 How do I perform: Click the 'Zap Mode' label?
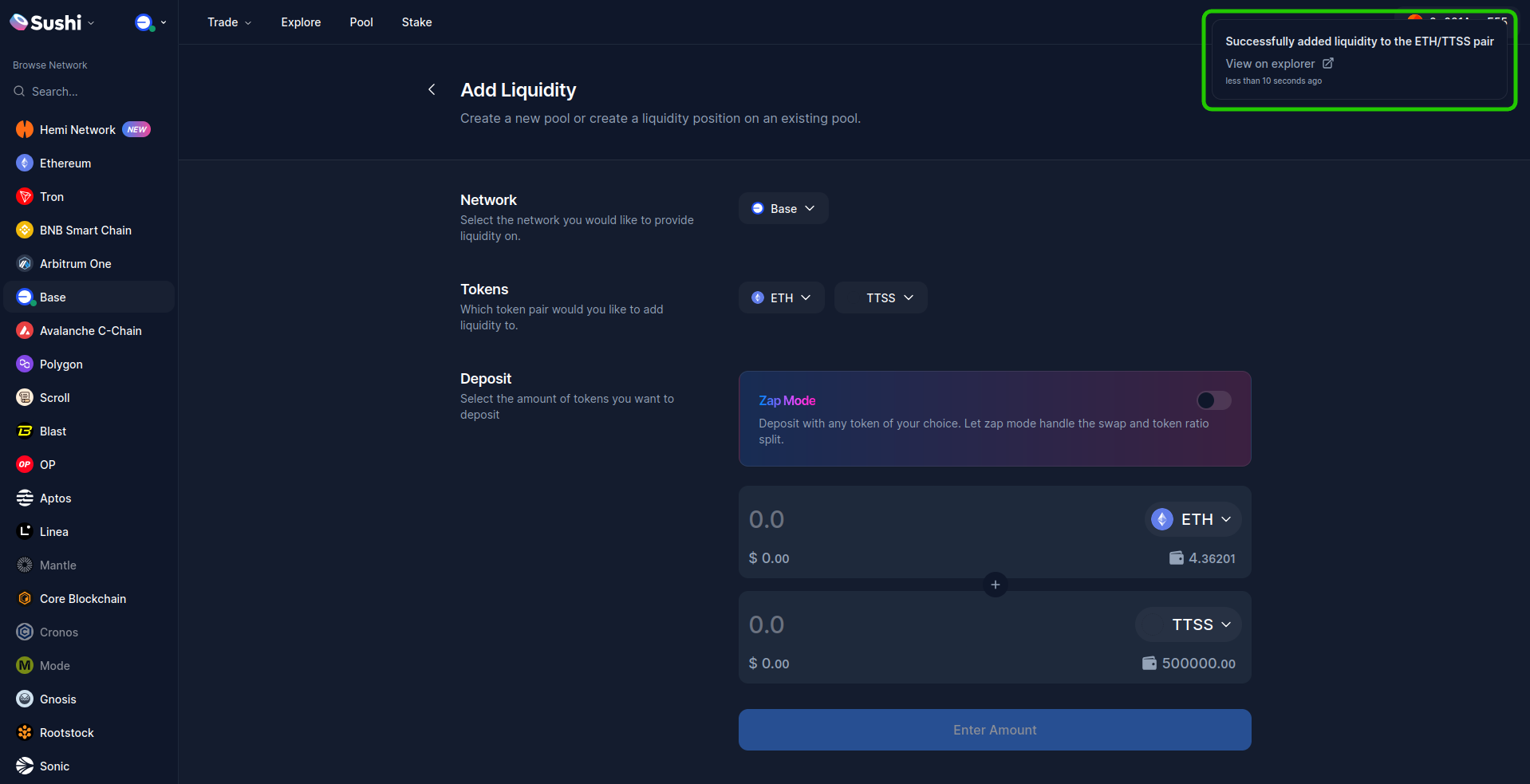tap(787, 400)
